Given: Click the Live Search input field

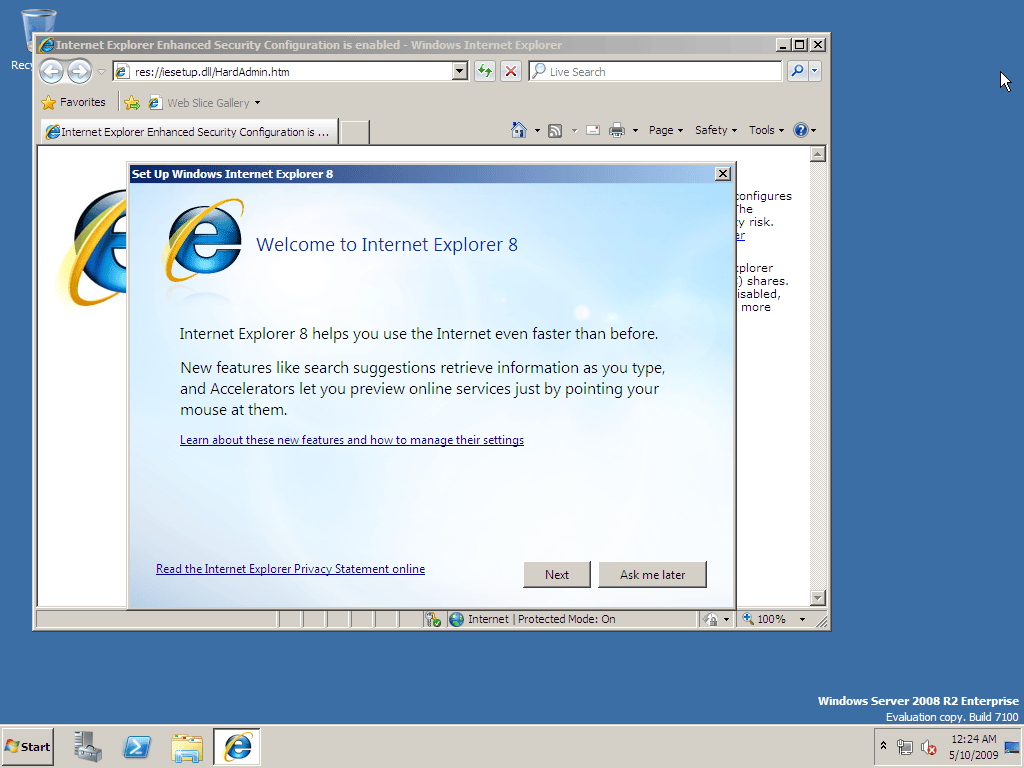Looking at the screenshot, I should [655, 71].
